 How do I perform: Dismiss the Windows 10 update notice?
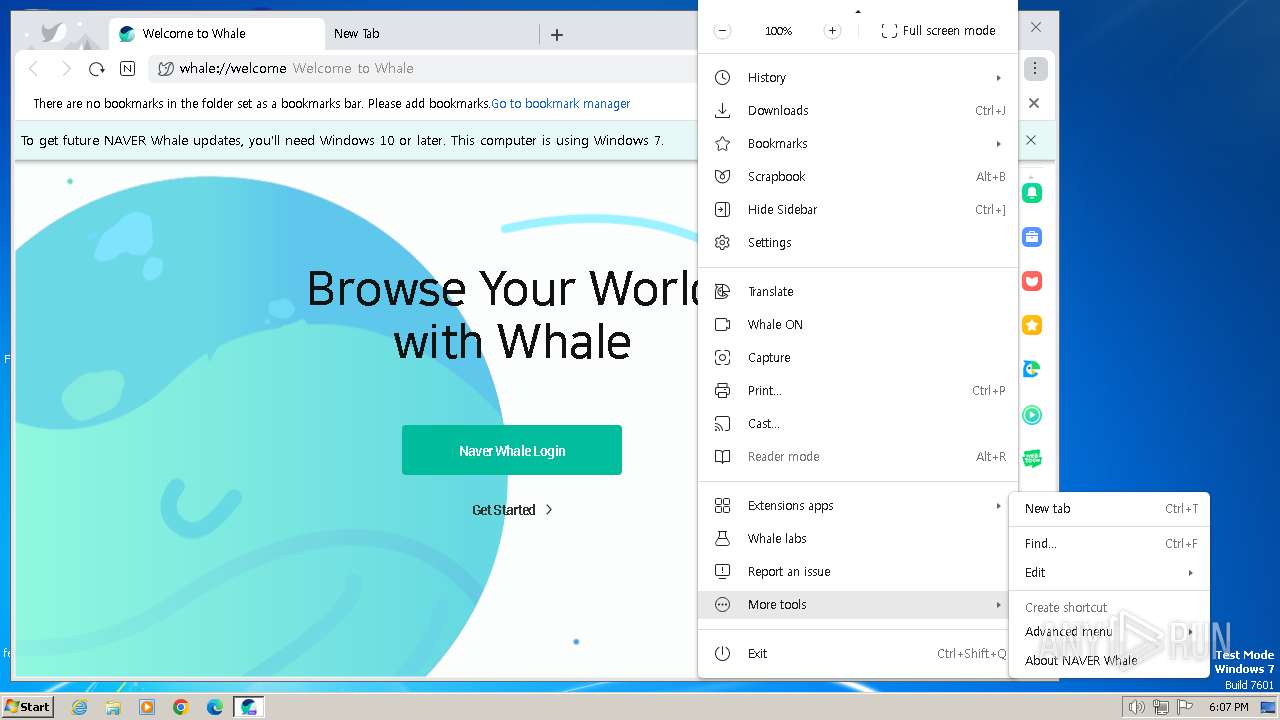[1031, 140]
